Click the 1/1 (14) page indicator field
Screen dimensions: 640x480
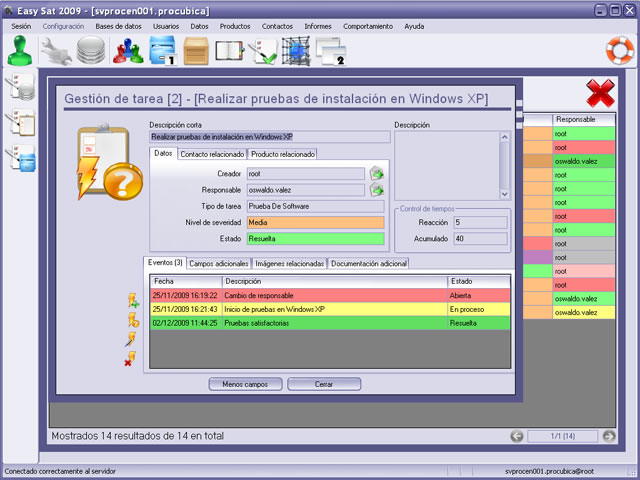pos(563,436)
